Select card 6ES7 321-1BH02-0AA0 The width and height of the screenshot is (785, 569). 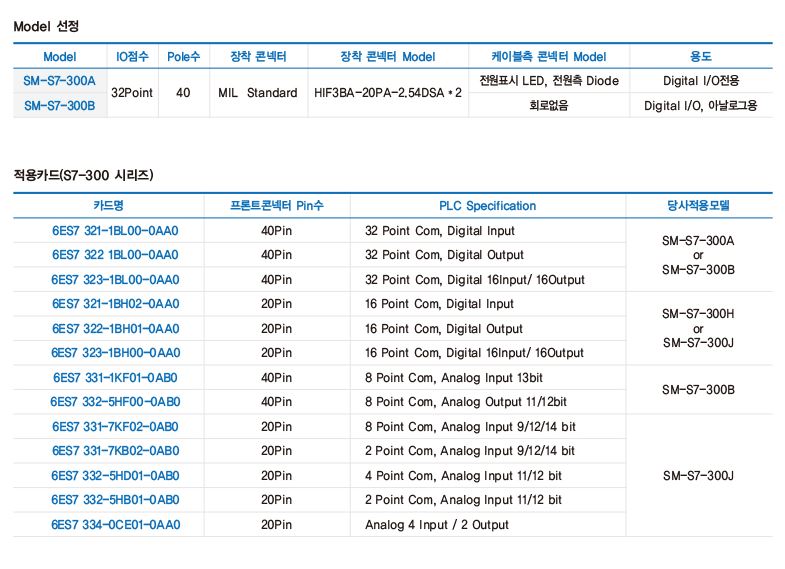pos(115,304)
